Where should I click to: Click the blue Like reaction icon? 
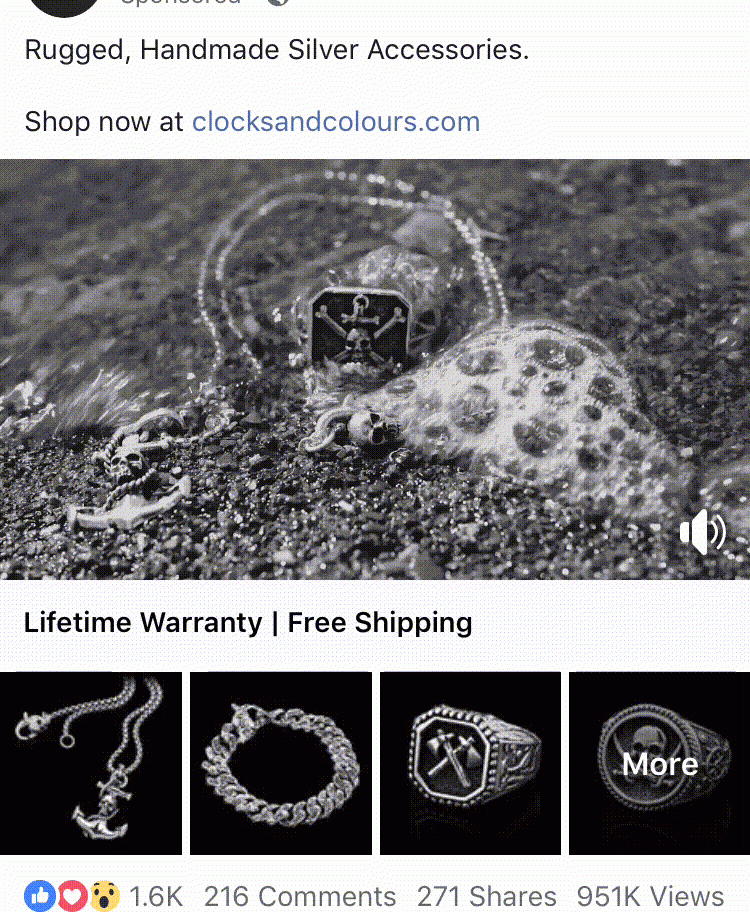pos(40,896)
